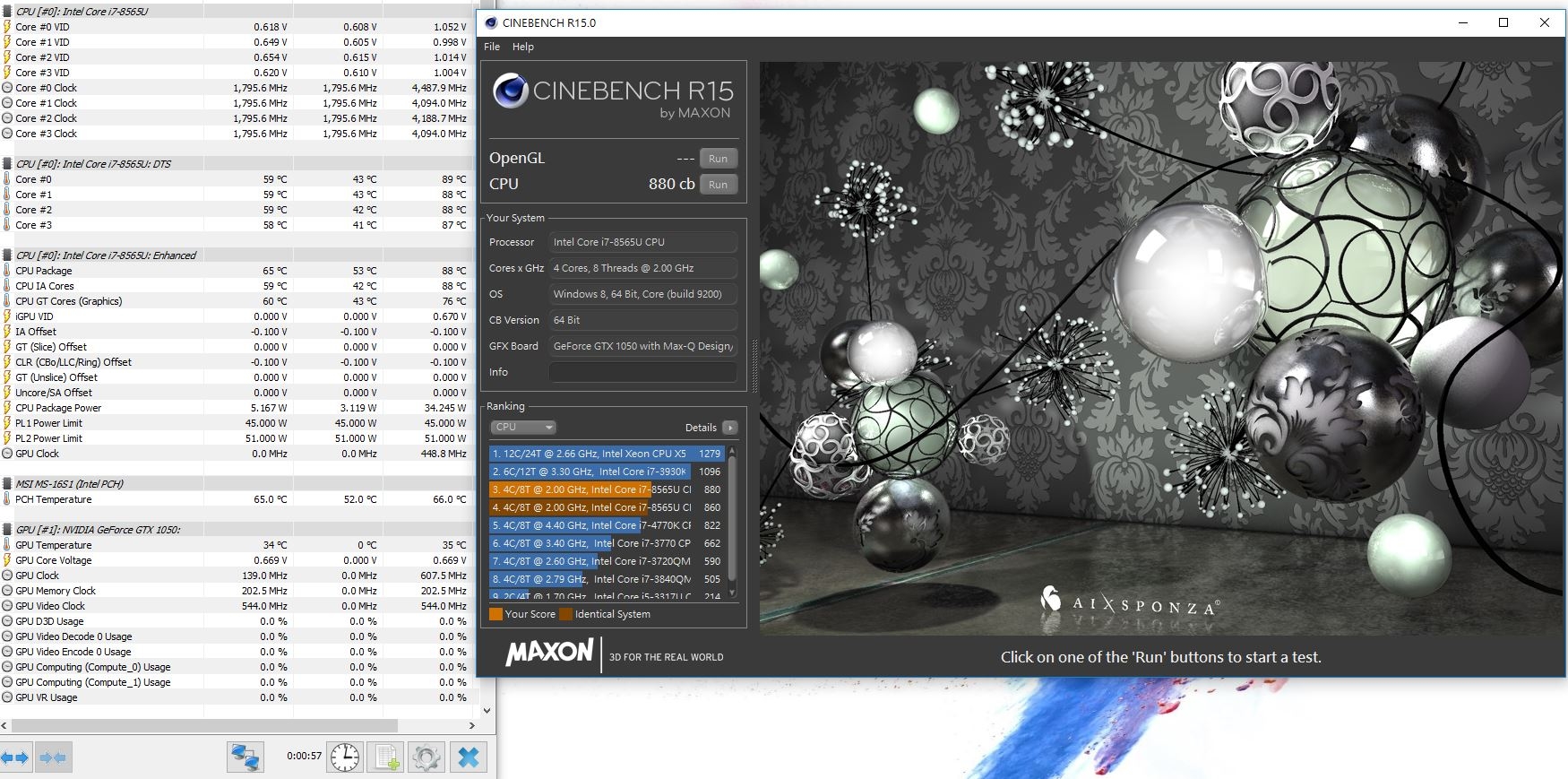Viewport: 1568px width, 779px height.
Task: Click GFX Board GeForce GTX 1050 field
Action: click(642, 346)
